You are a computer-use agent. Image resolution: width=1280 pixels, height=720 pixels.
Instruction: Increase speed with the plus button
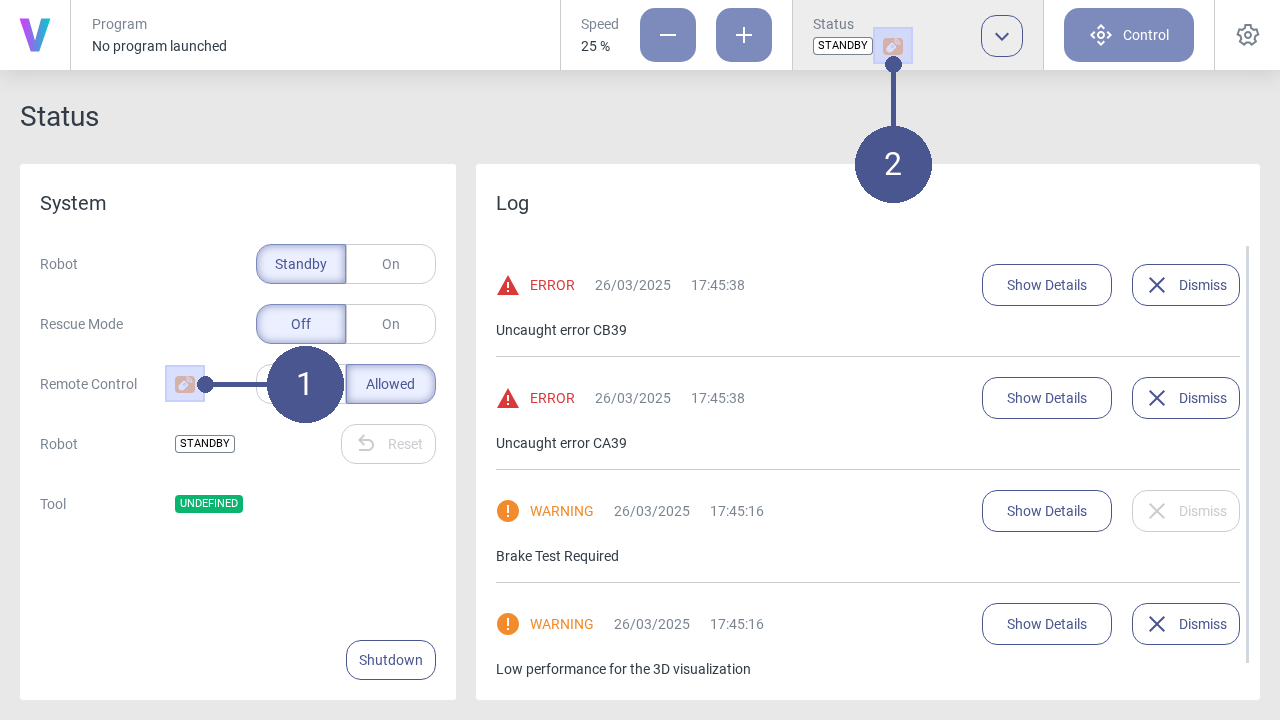[743, 35]
